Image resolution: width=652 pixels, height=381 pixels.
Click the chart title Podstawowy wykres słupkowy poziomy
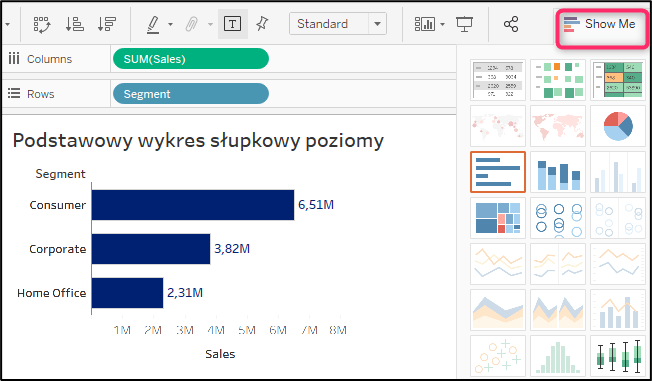pyautogui.click(x=198, y=141)
